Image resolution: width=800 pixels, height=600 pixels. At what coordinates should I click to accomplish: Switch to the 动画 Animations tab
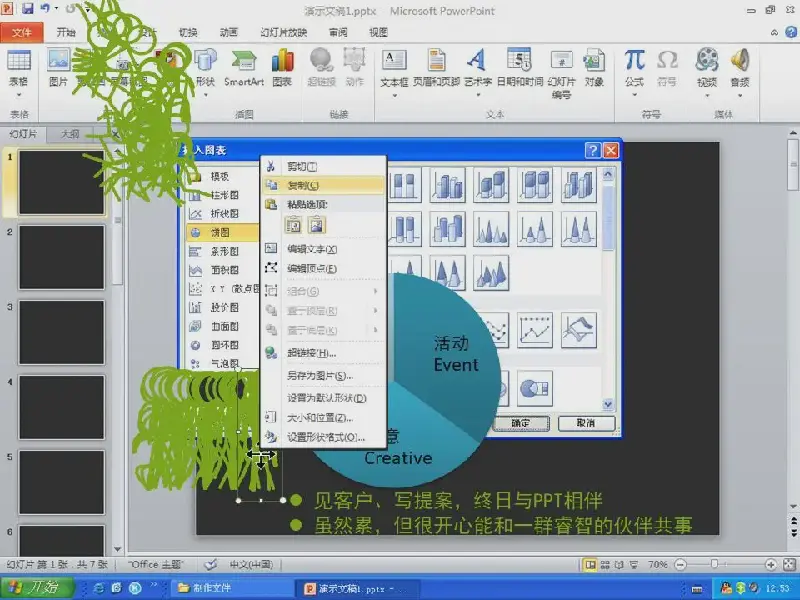pyautogui.click(x=229, y=33)
